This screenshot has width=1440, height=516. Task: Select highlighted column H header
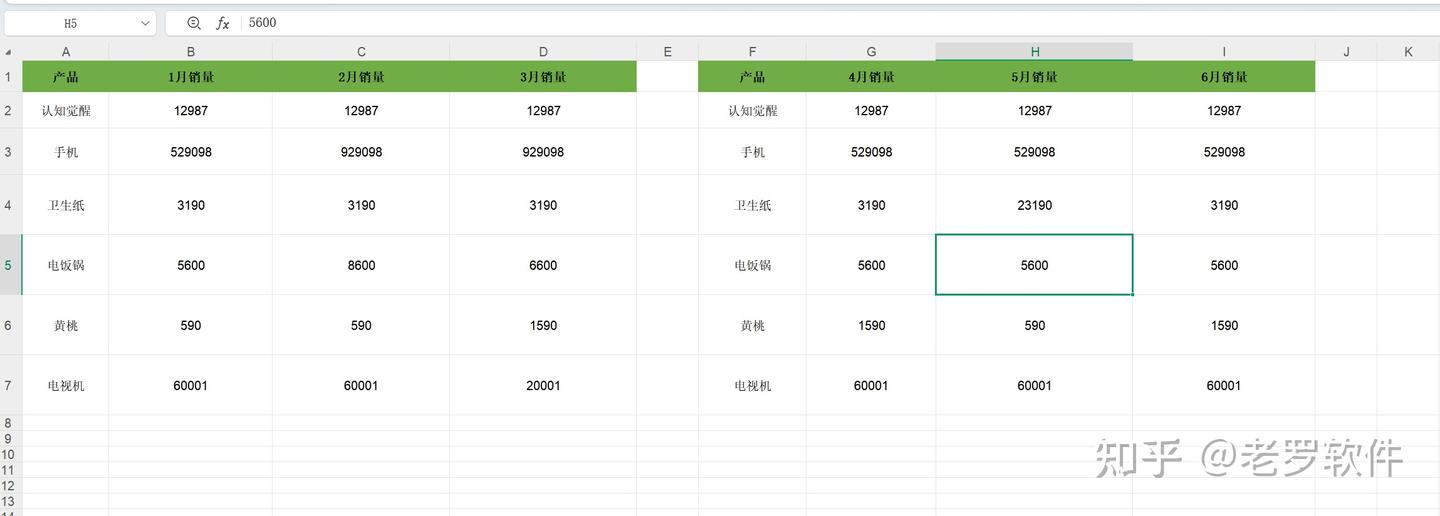tap(1034, 52)
